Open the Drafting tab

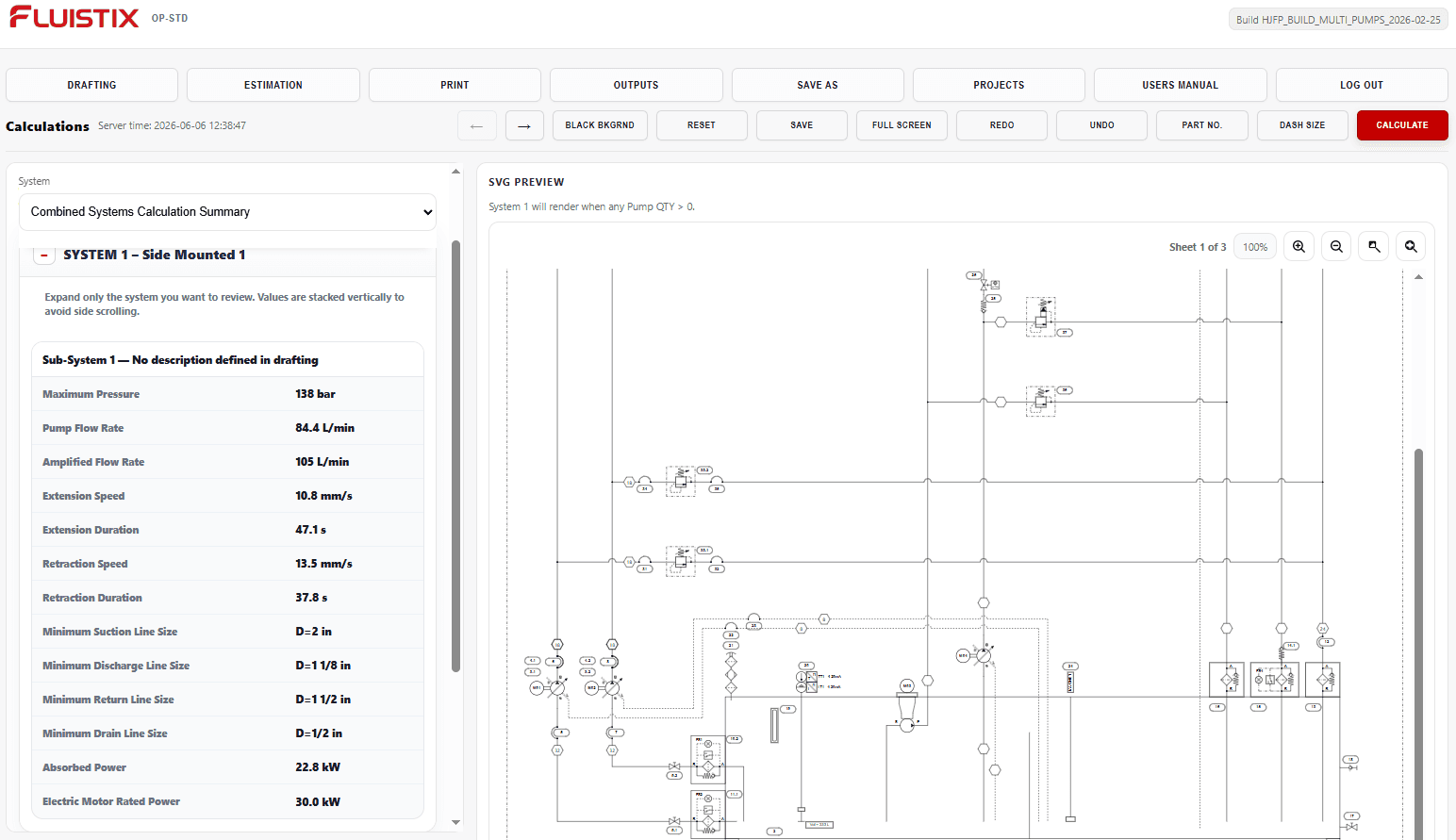[91, 85]
